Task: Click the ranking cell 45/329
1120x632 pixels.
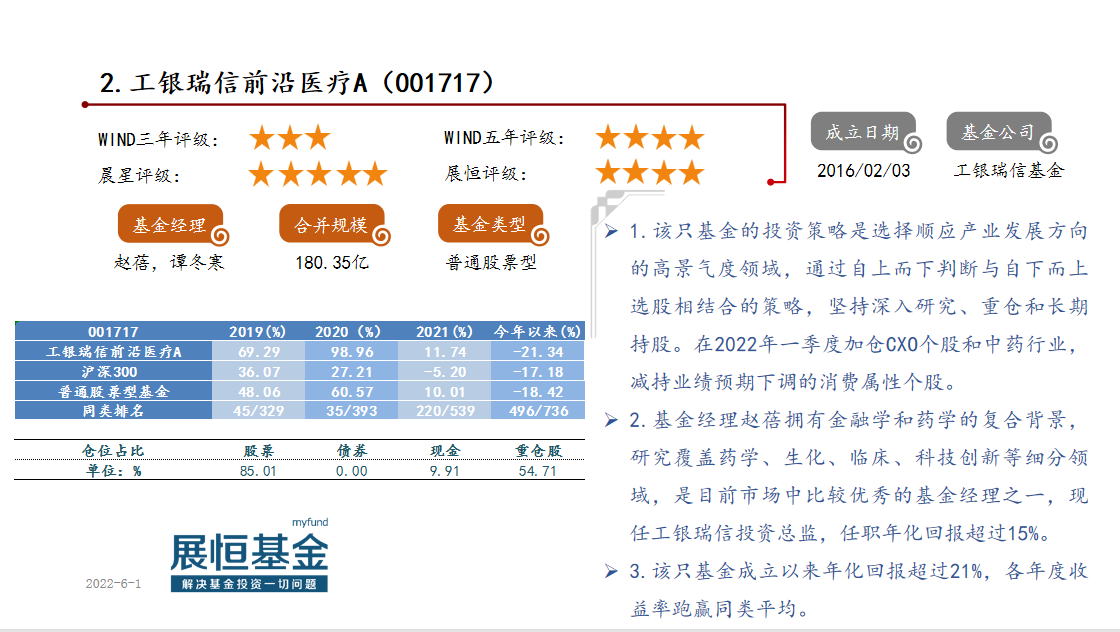Action: coord(258,411)
